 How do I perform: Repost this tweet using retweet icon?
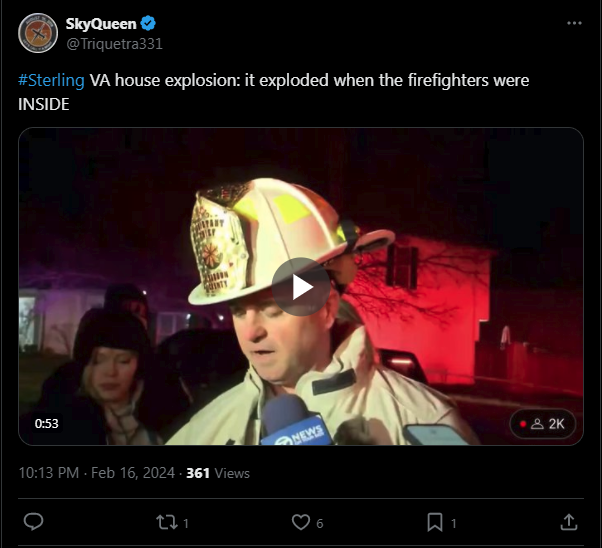tap(167, 522)
